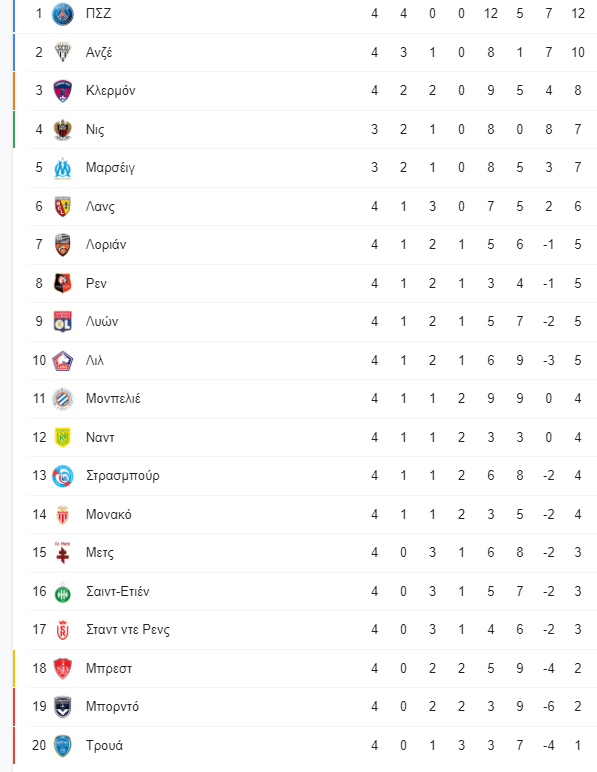Click the ΠΣΖ club crest
Screen dimensions: 597x772
coord(63,14)
